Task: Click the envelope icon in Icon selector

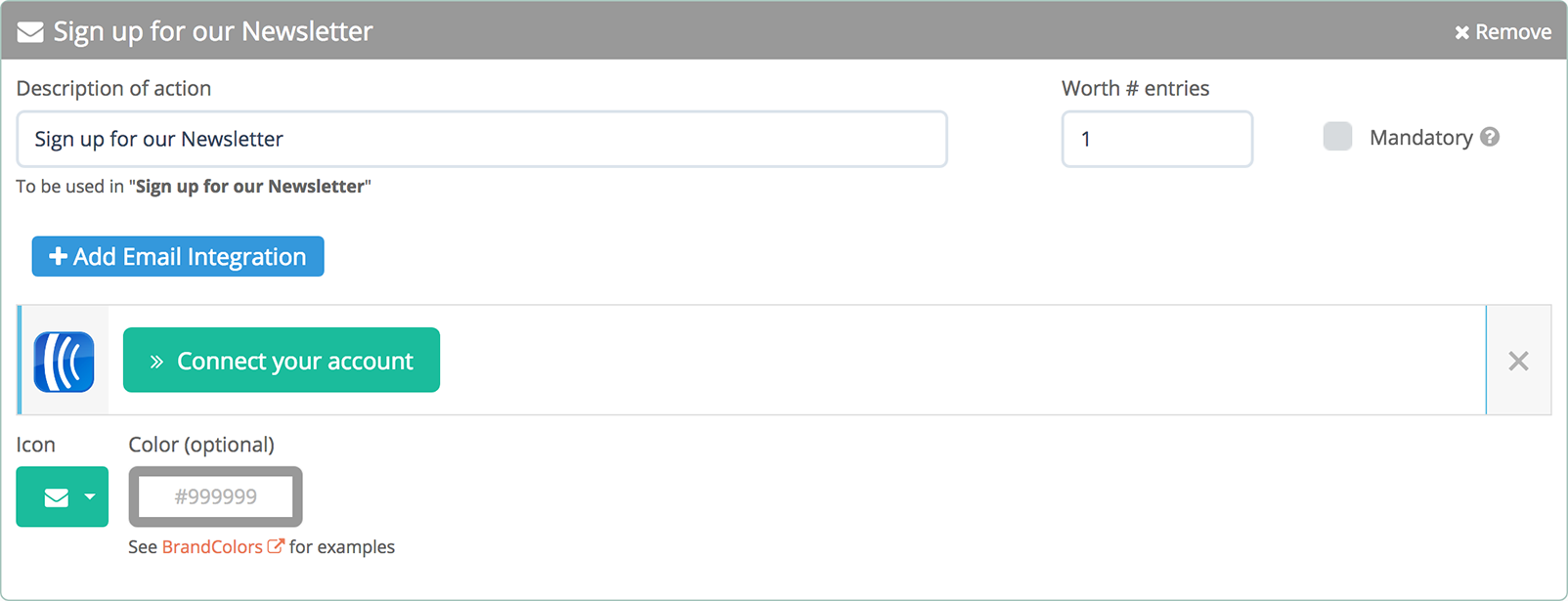Action: click(57, 497)
